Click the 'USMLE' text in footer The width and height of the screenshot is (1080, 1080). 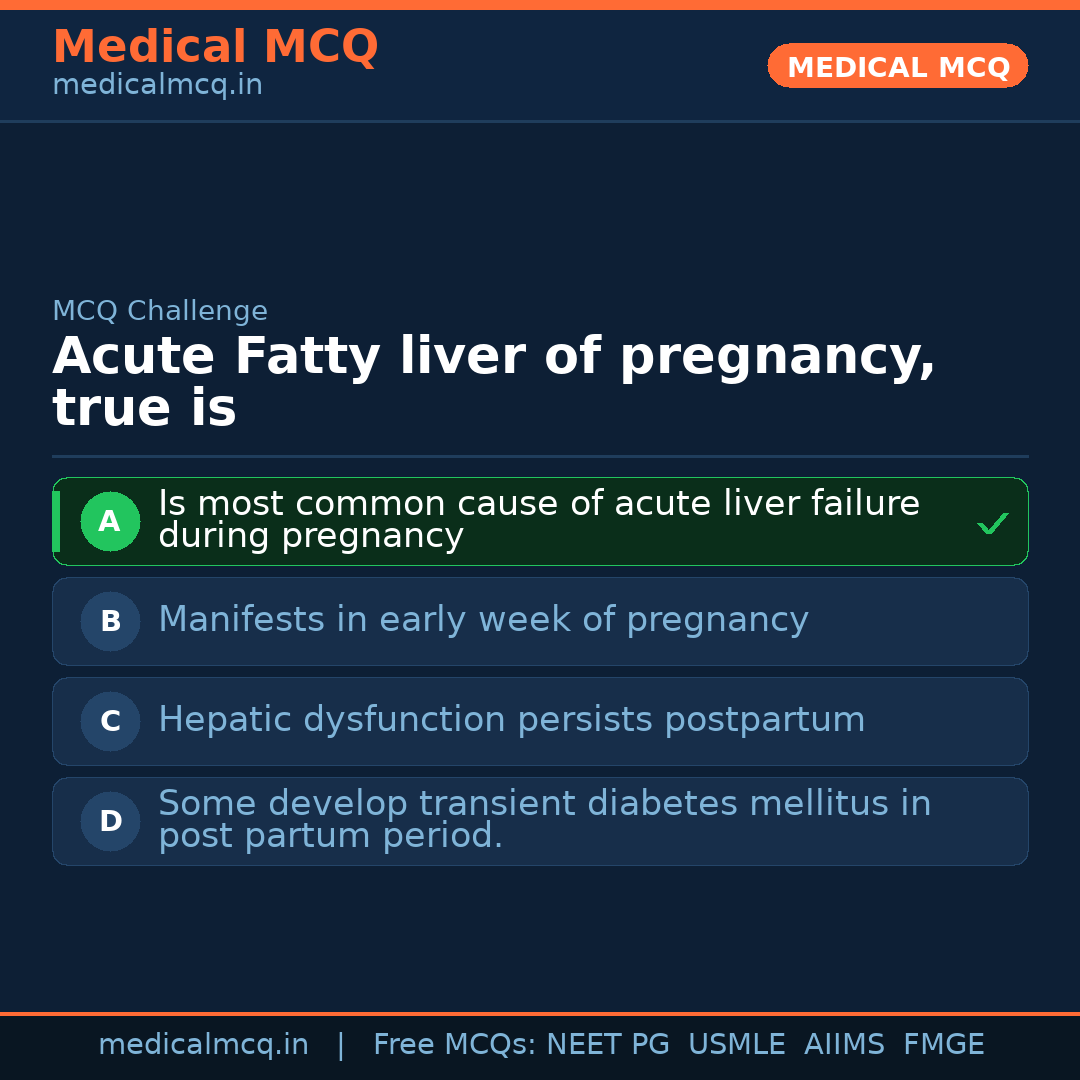(736, 1045)
